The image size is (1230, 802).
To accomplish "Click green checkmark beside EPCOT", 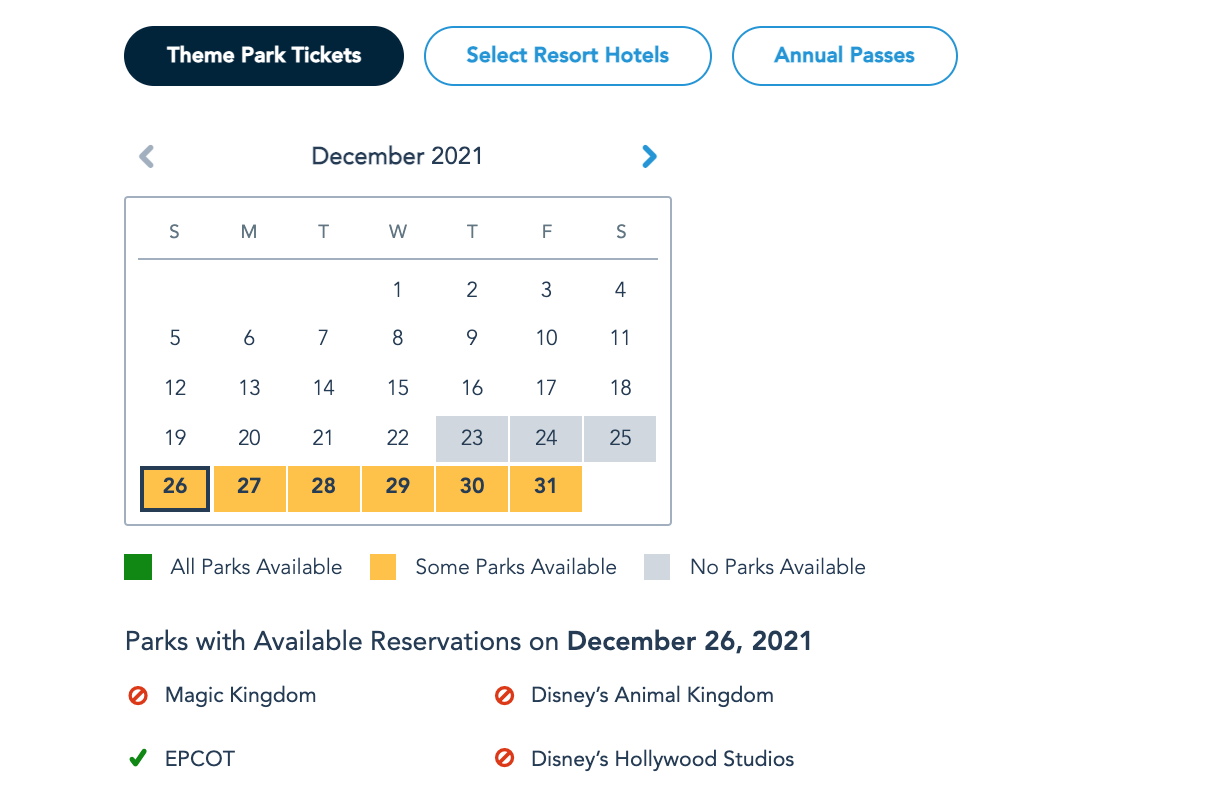I will click(138, 759).
